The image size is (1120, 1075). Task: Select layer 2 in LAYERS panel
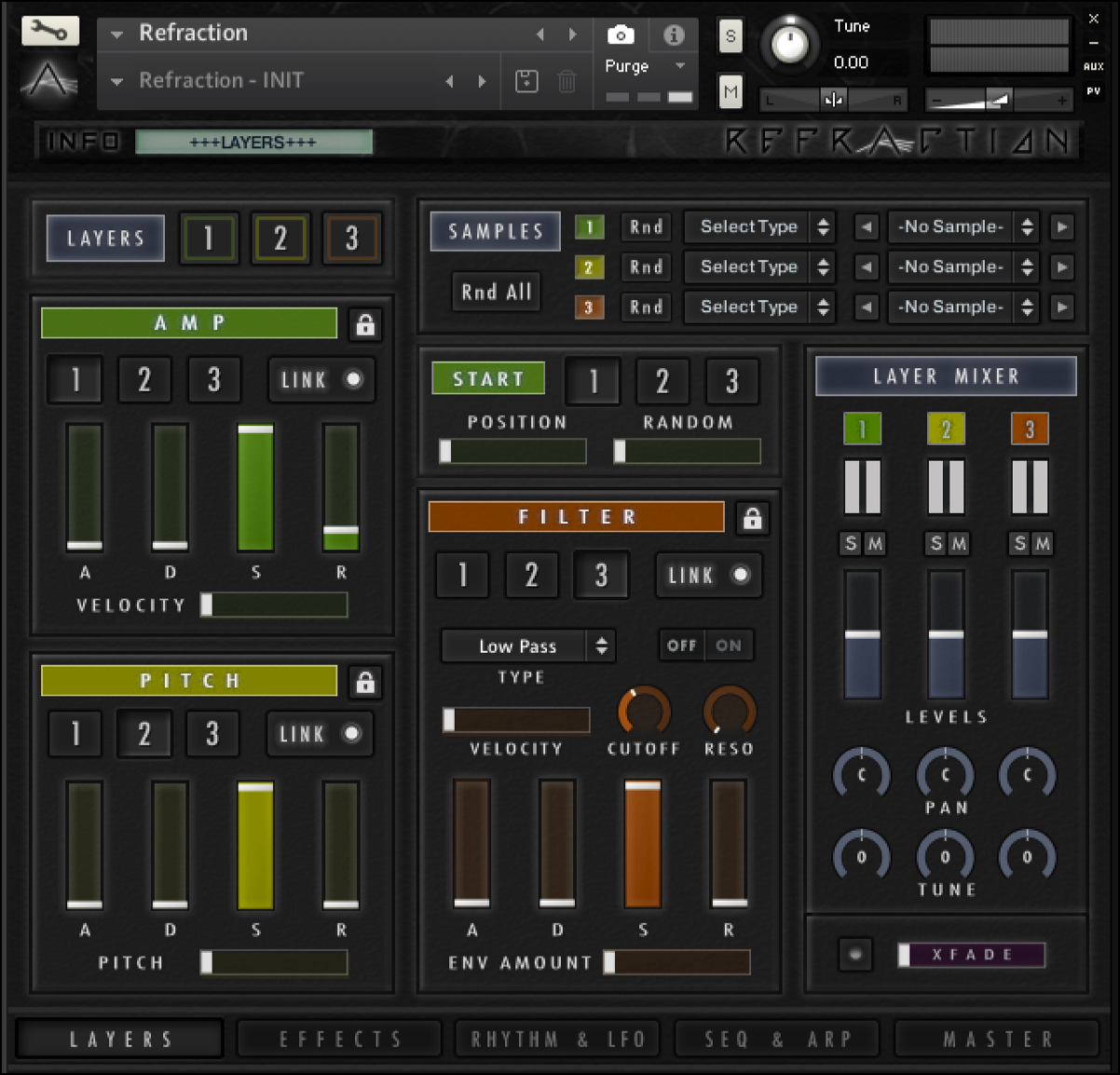(x=280, y=238)
